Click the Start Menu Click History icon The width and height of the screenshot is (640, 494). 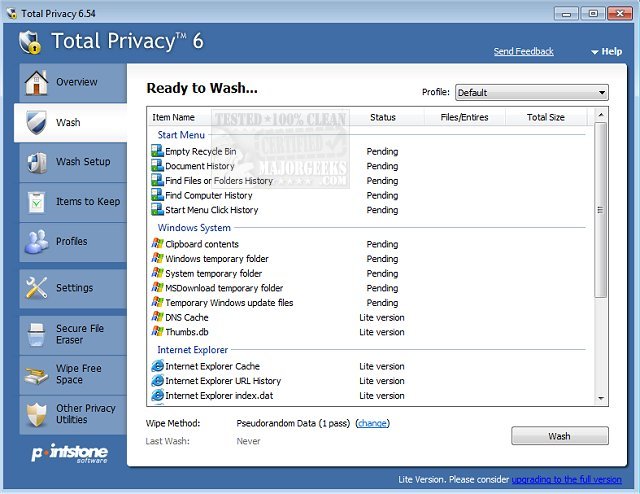(x=157, y=210)
